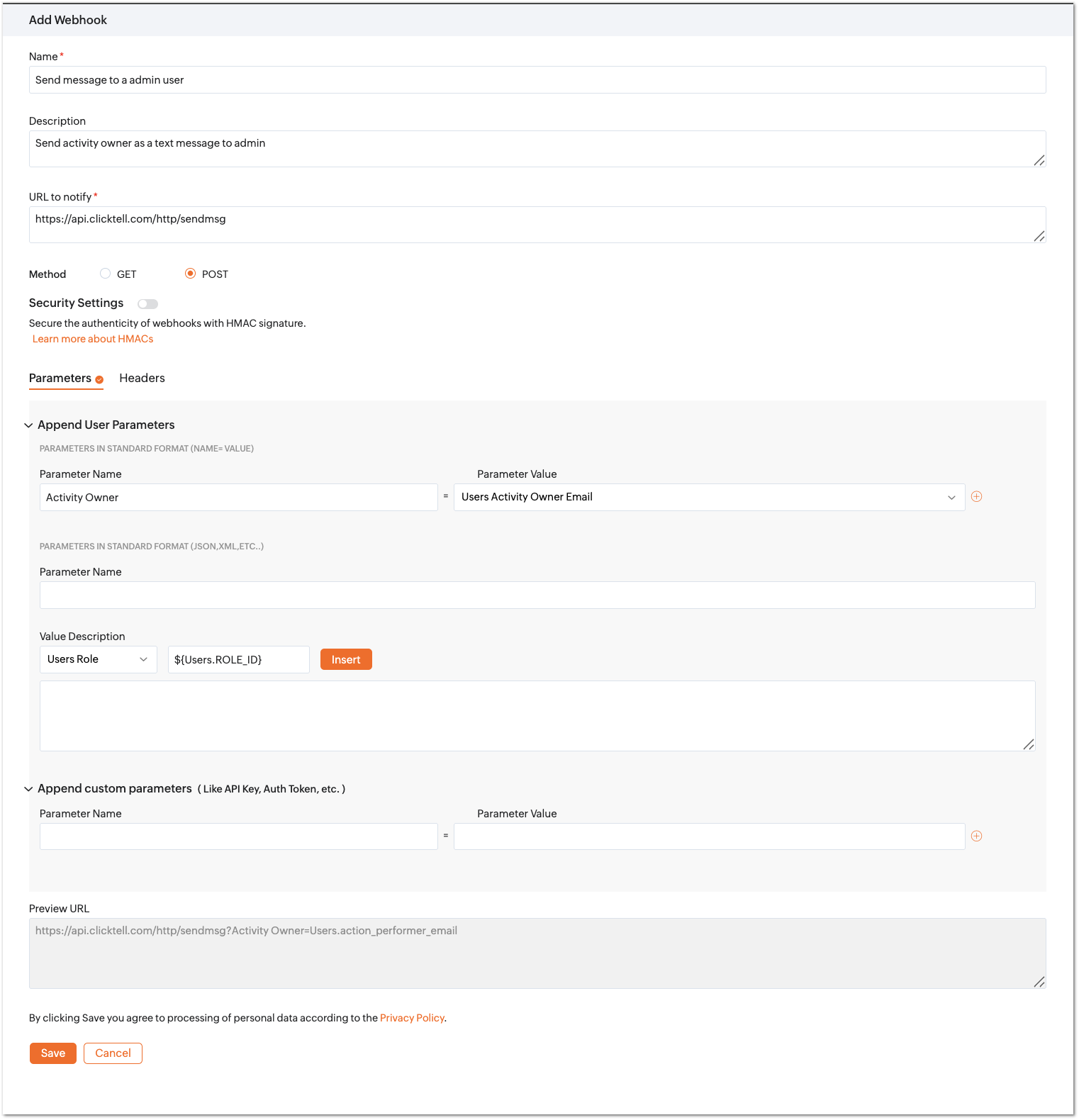Click the Parameters tab checkmark badge
1079x1120 pixels.
99,380
